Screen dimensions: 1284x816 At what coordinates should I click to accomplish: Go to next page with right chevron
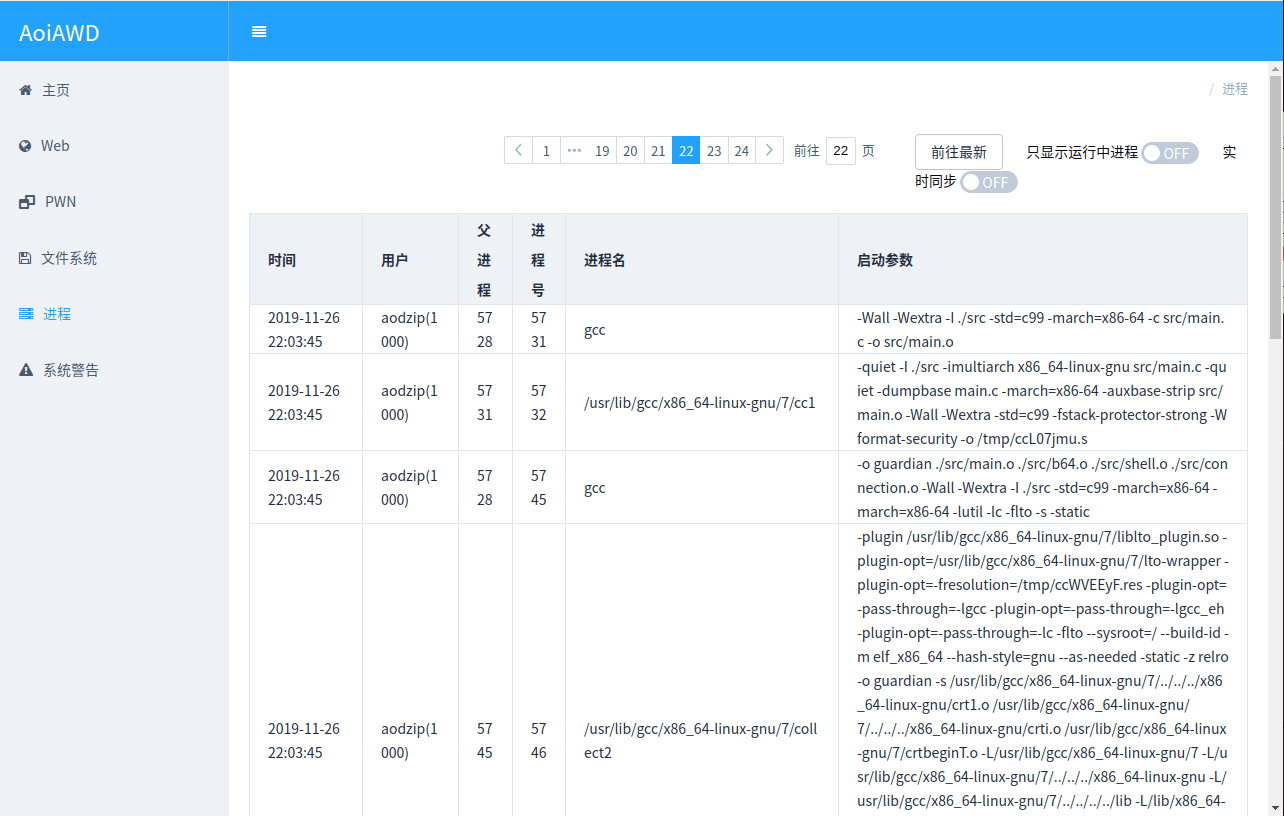[769, 151]
